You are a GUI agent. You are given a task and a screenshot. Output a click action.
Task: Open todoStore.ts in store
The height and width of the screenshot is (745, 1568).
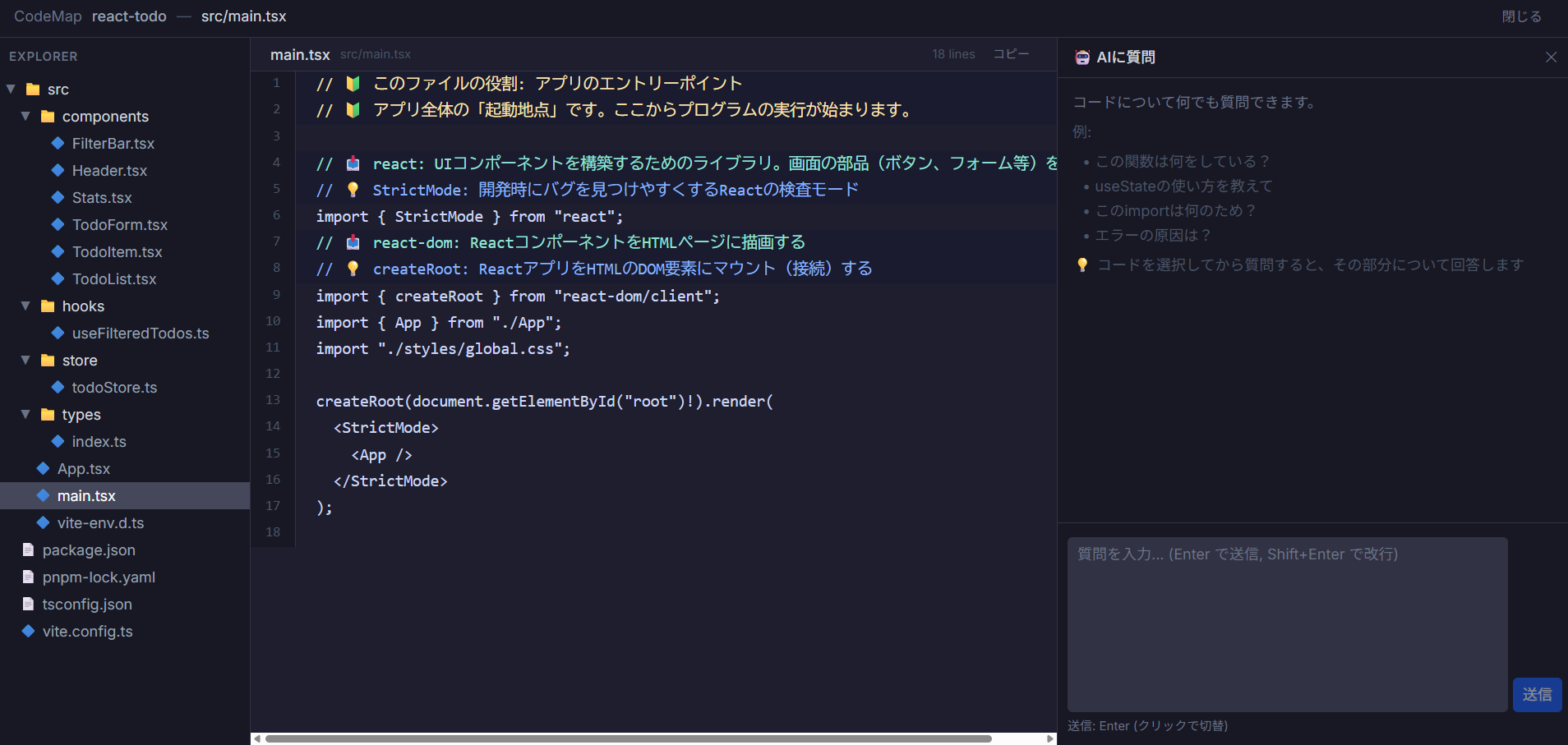tap(114, 387)
